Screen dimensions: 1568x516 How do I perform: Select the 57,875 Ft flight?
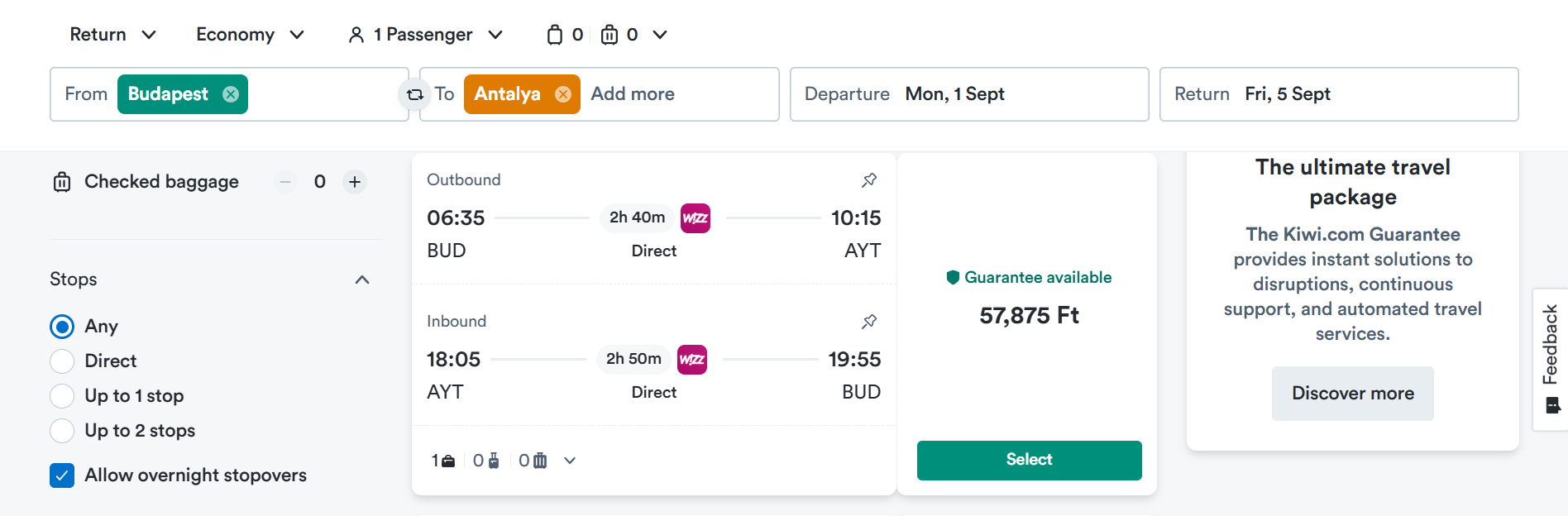1029,461
